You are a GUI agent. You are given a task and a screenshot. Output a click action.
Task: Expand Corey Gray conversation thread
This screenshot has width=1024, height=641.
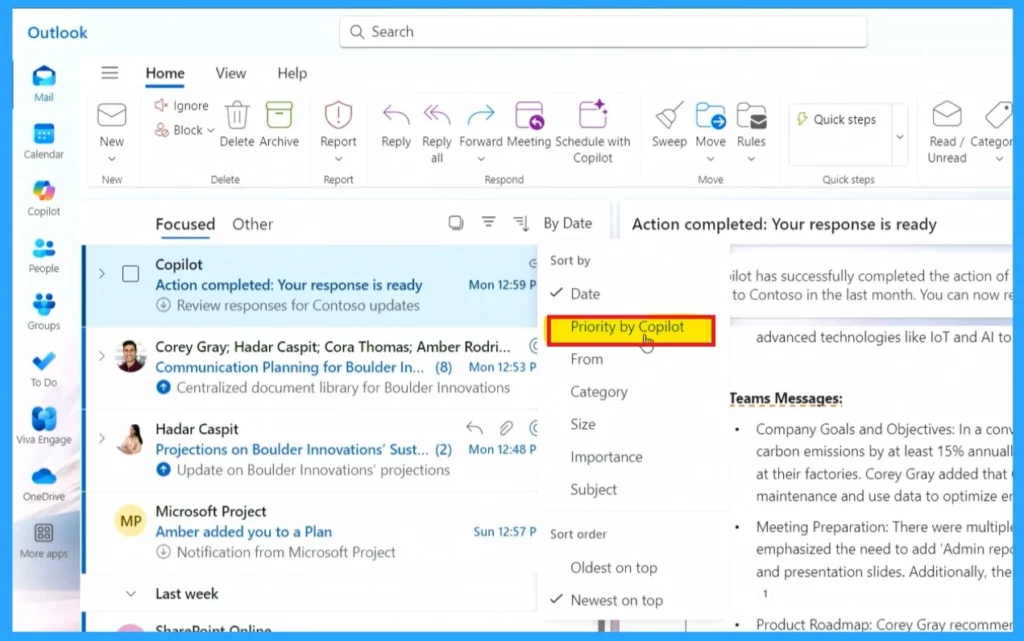(102, 356)
